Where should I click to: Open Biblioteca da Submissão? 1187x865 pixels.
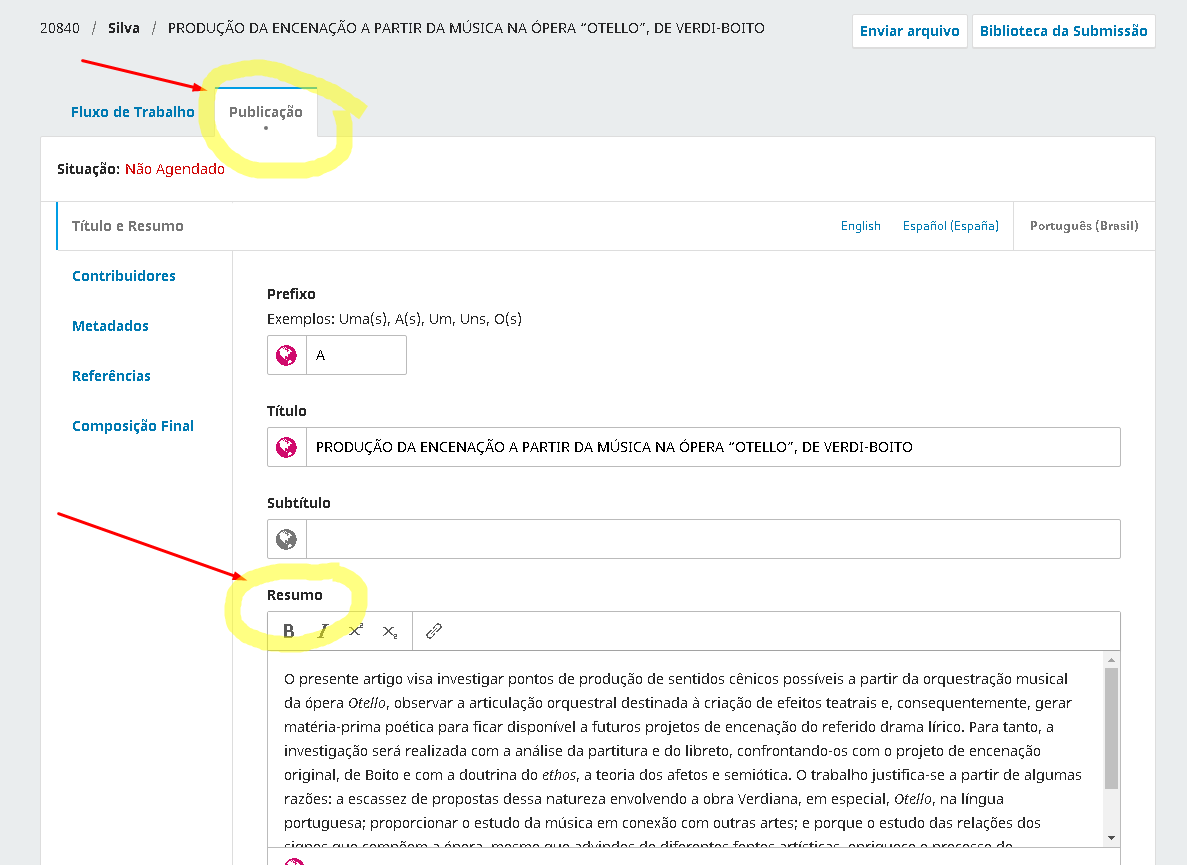1063,31
